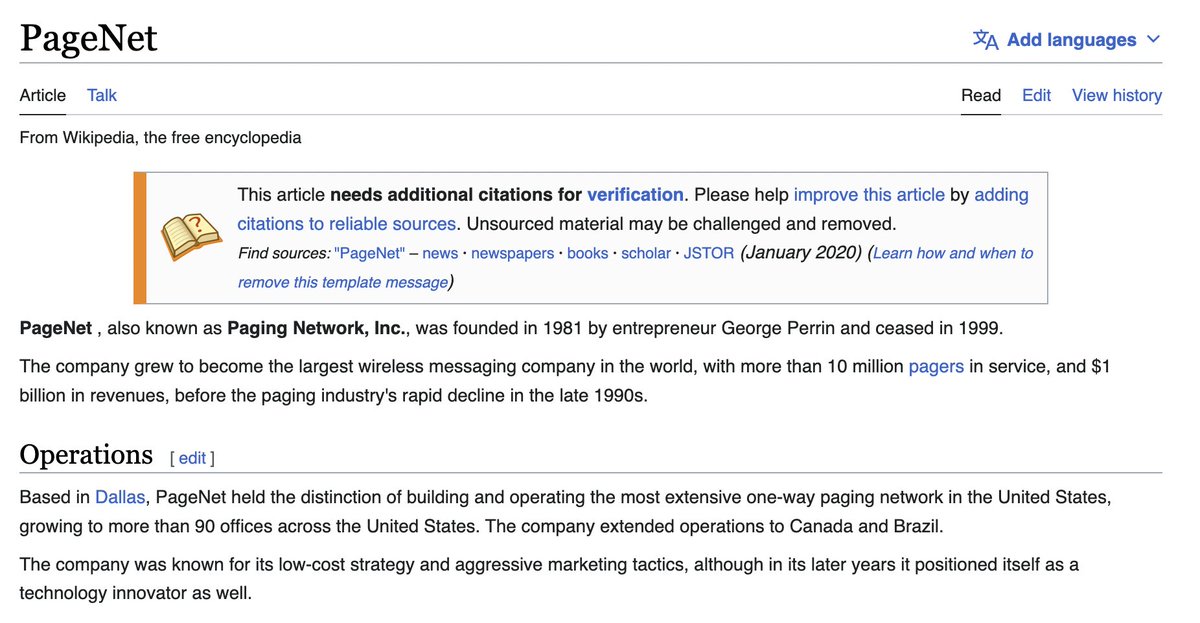Click the "(January 2020)" date text
The height and width of the screenshot is (623, 1200).
(x=801, y=252)
